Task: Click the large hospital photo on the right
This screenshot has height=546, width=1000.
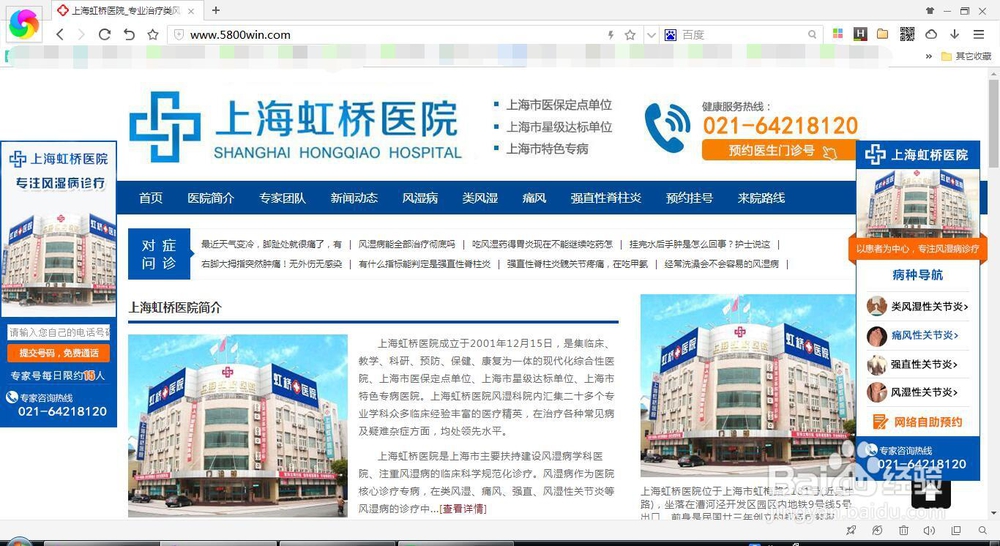Action: click(747, 385)
